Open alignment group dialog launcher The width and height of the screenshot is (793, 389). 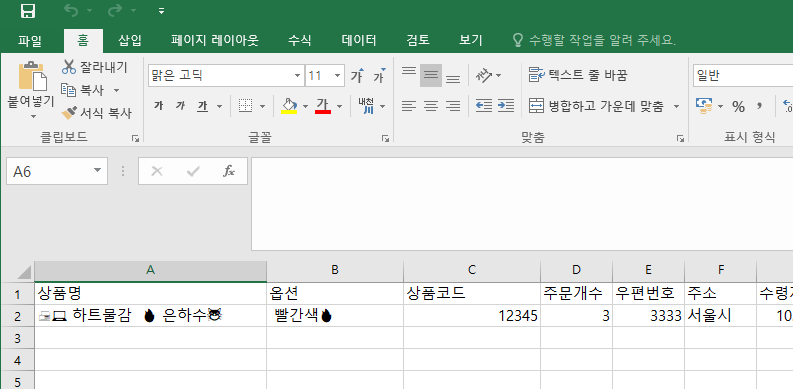point(680,138)
